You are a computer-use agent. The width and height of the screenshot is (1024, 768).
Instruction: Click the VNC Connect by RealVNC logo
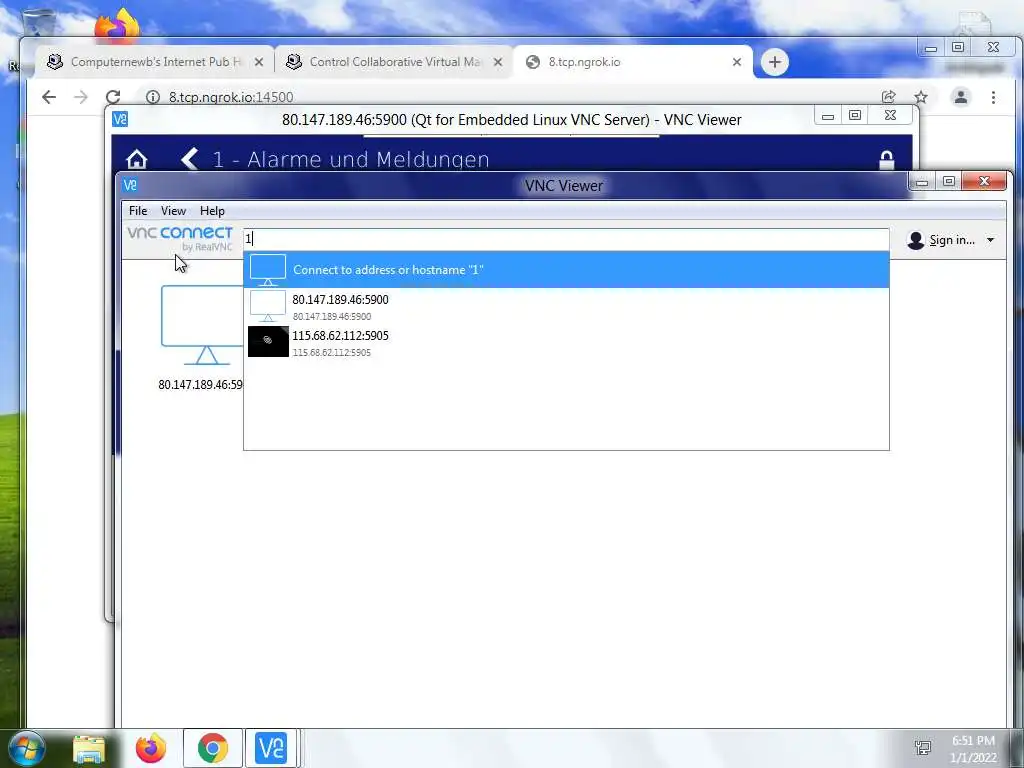180,238
